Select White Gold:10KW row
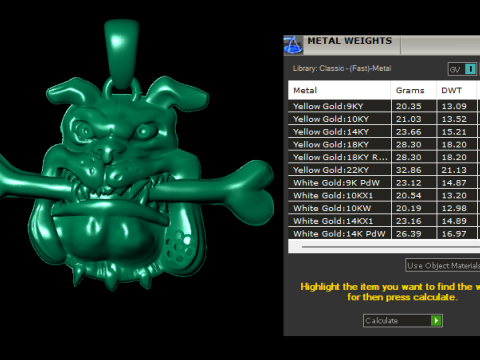This screenshot has height=360, width=480. 384,208
